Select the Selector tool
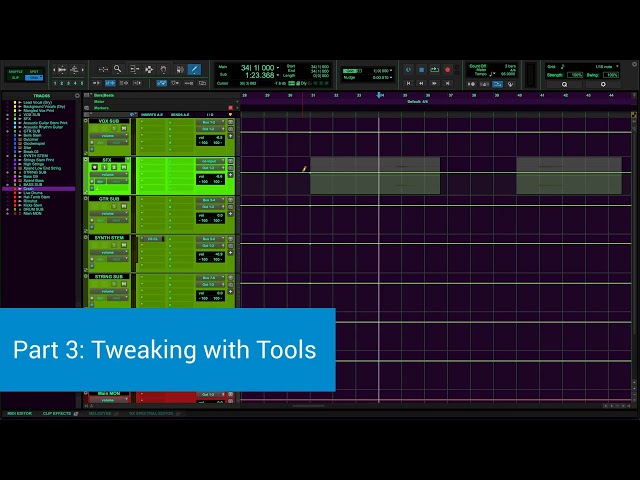640x480 pixels. (149, 69)
